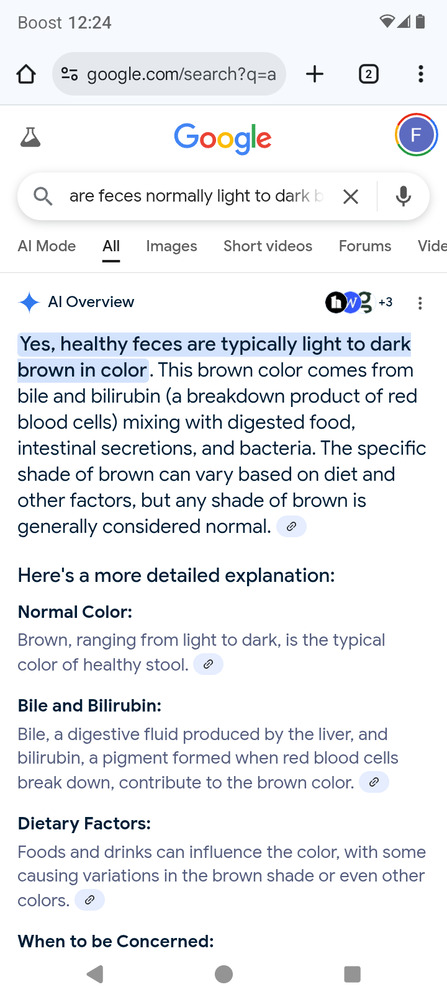
Task: Open a new tab with plus icon
Action: coord(314,75)
